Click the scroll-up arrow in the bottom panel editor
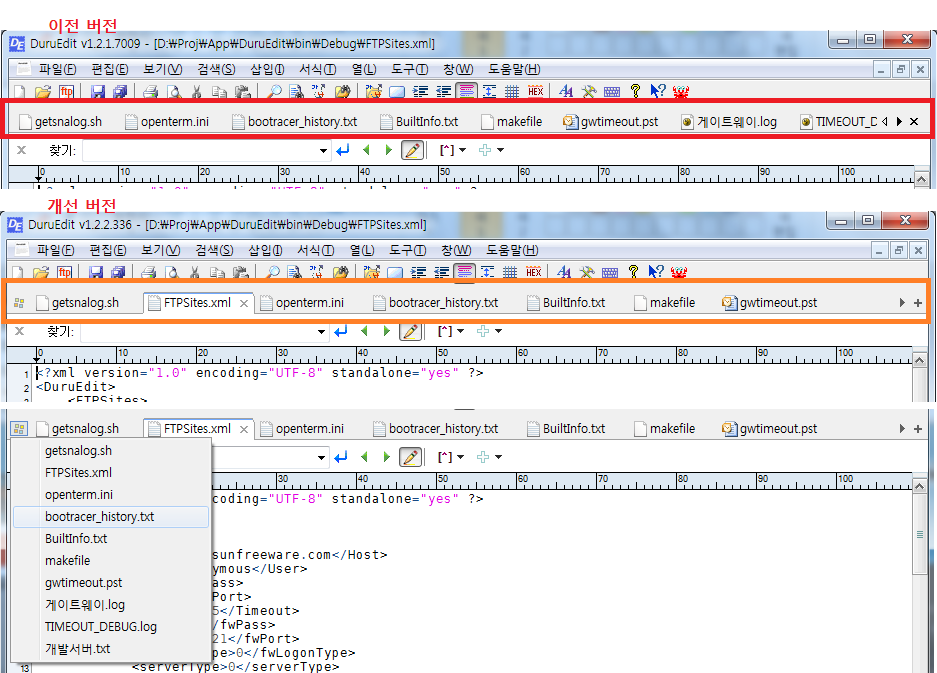The width and height of the screenshot is (937, 673). click(919, 486)
